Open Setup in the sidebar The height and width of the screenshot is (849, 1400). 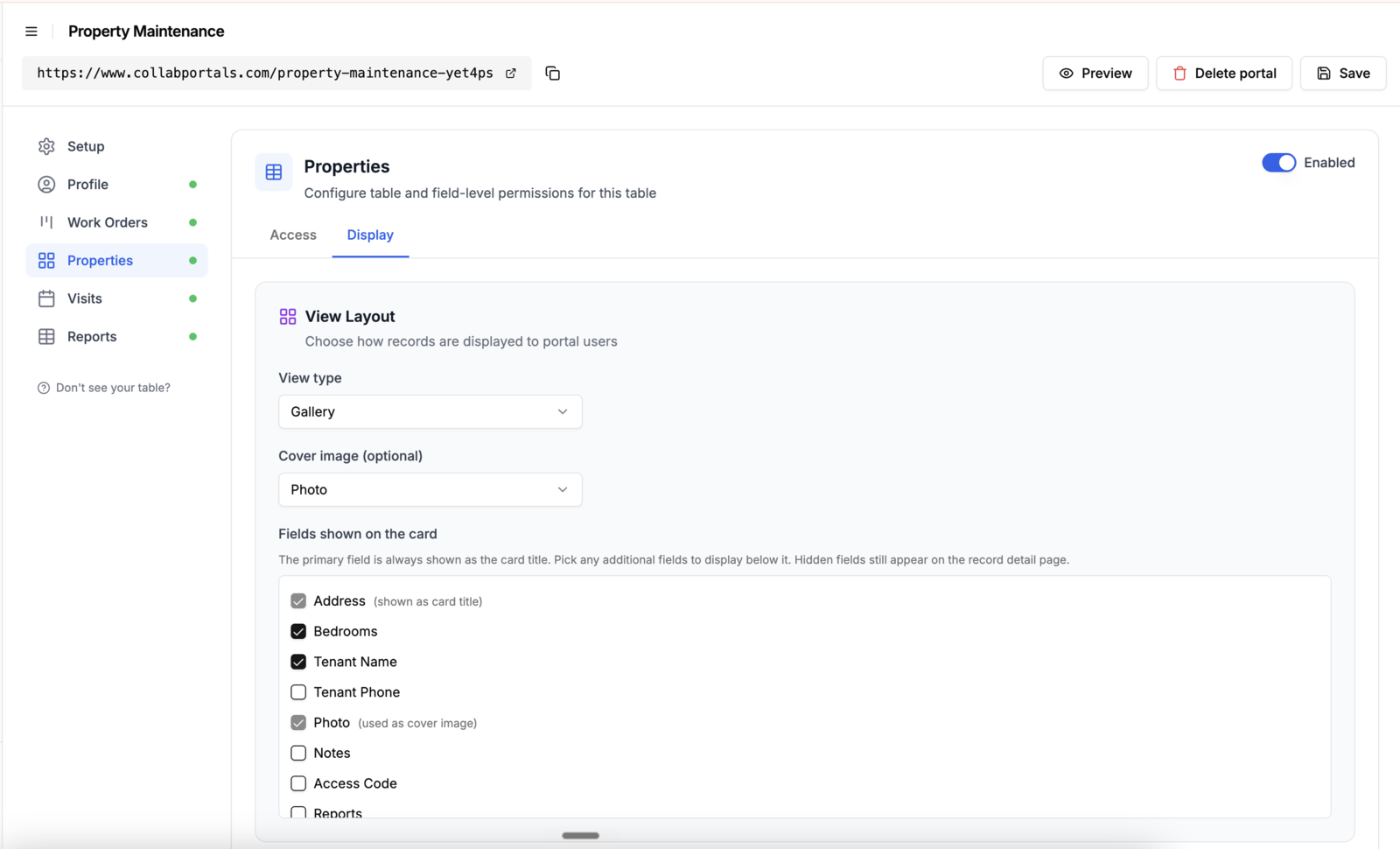tap(116, 146)
